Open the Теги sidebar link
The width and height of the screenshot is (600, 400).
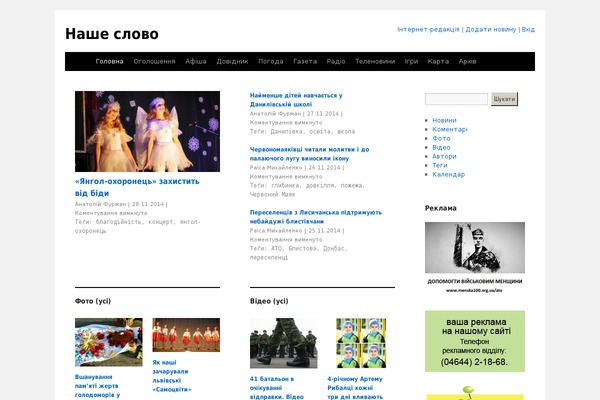(440, 165)
